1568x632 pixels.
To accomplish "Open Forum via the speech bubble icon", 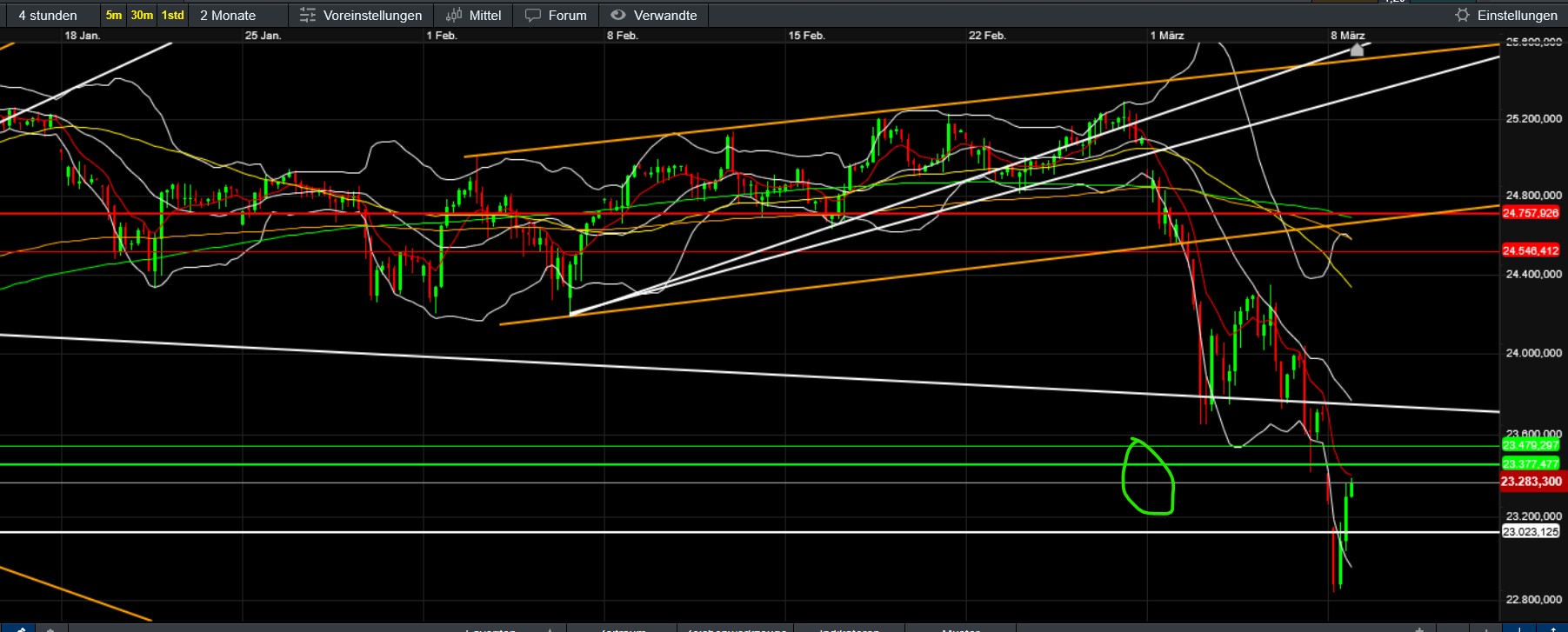I will (533, 16).
